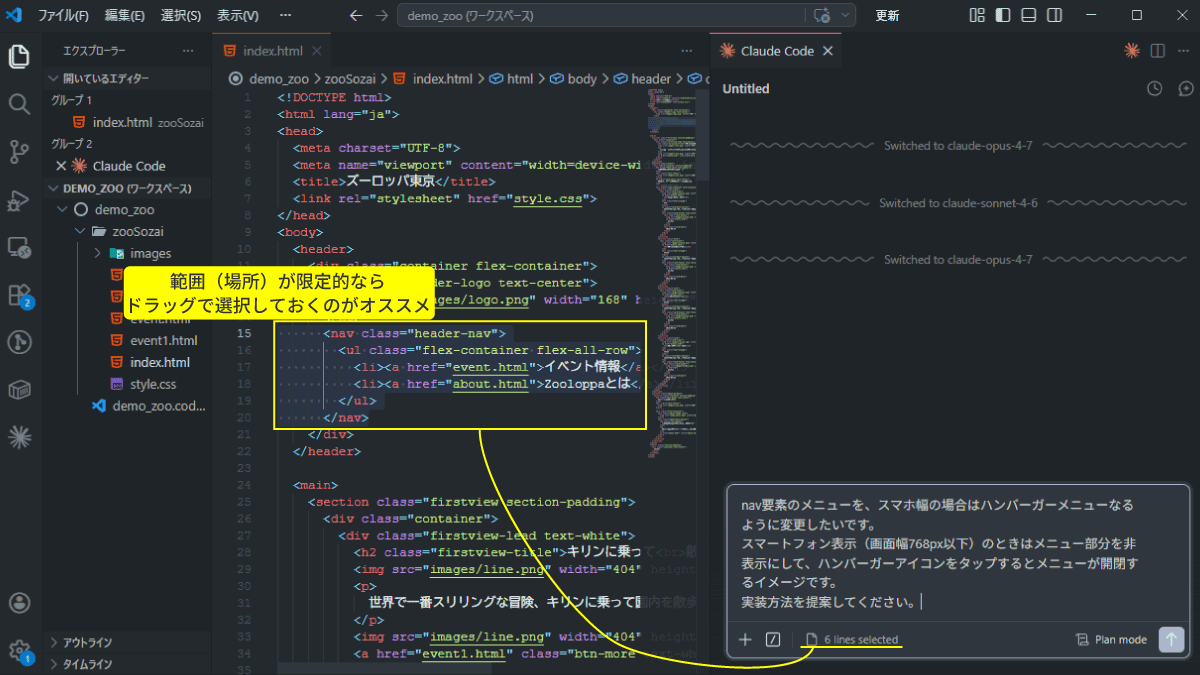
Task: Click the Claude Code activity bar icon
Action: [x=19, y=436]
